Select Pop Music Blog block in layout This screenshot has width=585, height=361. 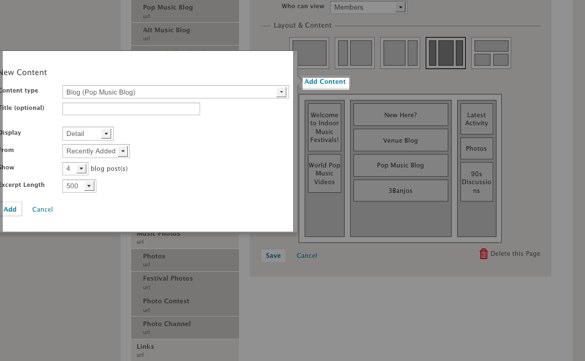tap(401, 165)
